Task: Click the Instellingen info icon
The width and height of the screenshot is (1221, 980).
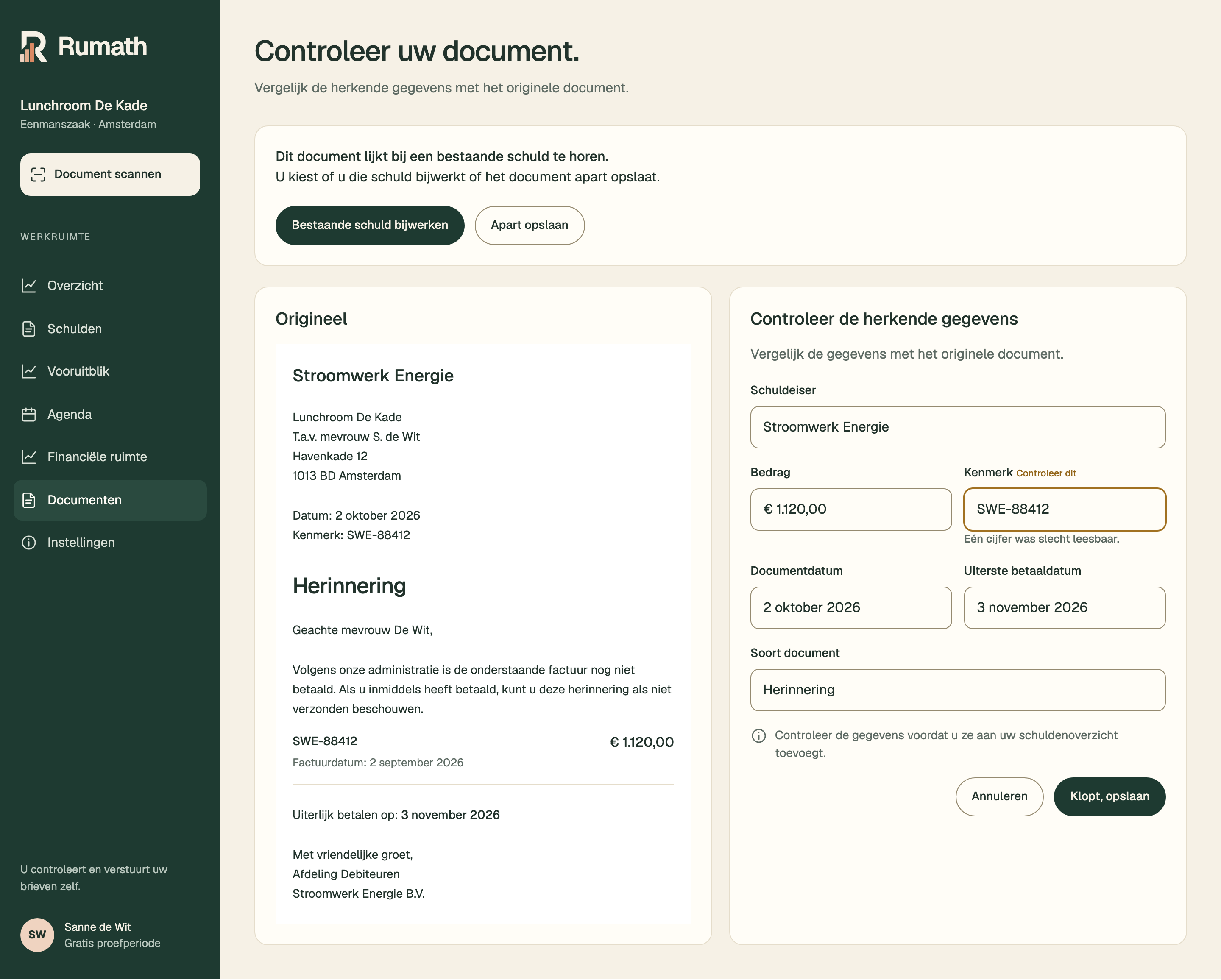Action: (29, 543)
